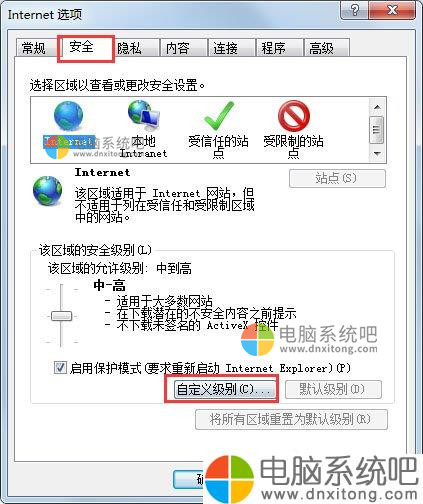Go to the 连接 tab
This screenshot has width=423, height=504.
tap(226, 48)
